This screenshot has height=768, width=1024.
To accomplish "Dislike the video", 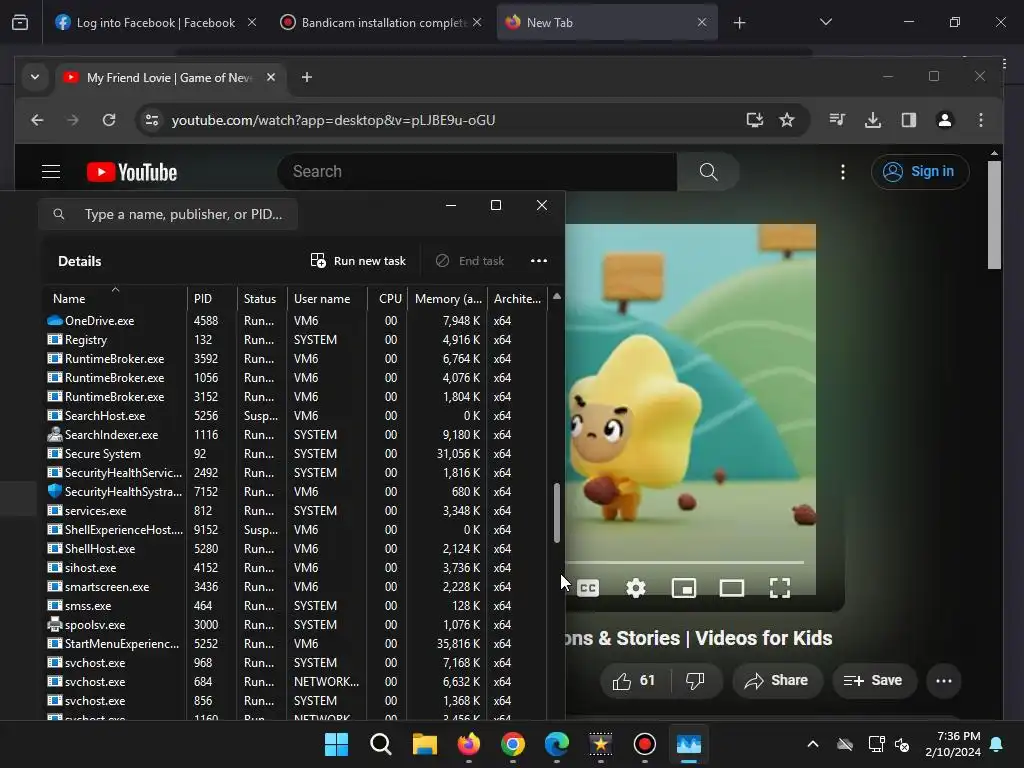I will pos(696,681).
